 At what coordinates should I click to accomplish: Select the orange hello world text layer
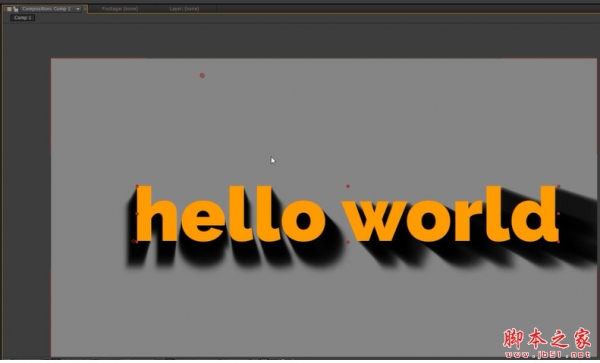(347, 214)
